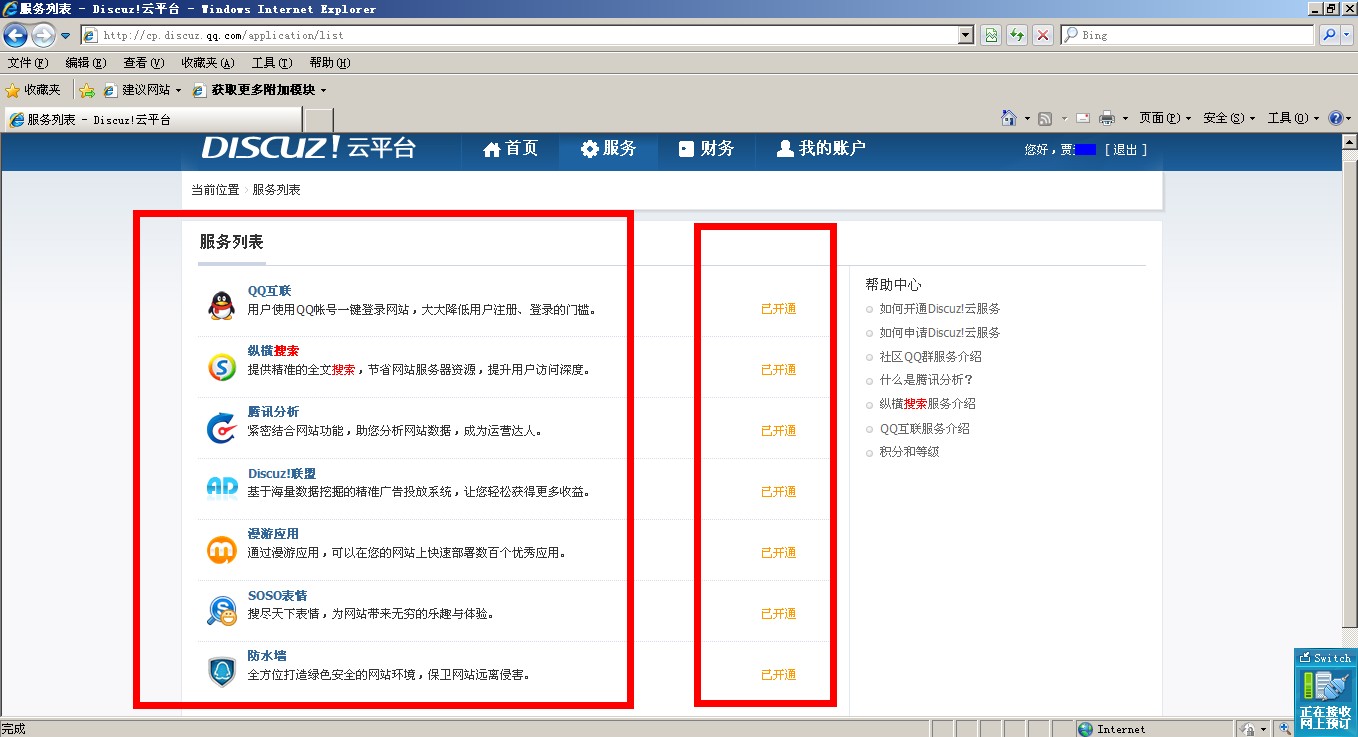Click the add-to-favorites-bar star icon
Viewport: 1358px width, 737px height.
coord(87,90)
